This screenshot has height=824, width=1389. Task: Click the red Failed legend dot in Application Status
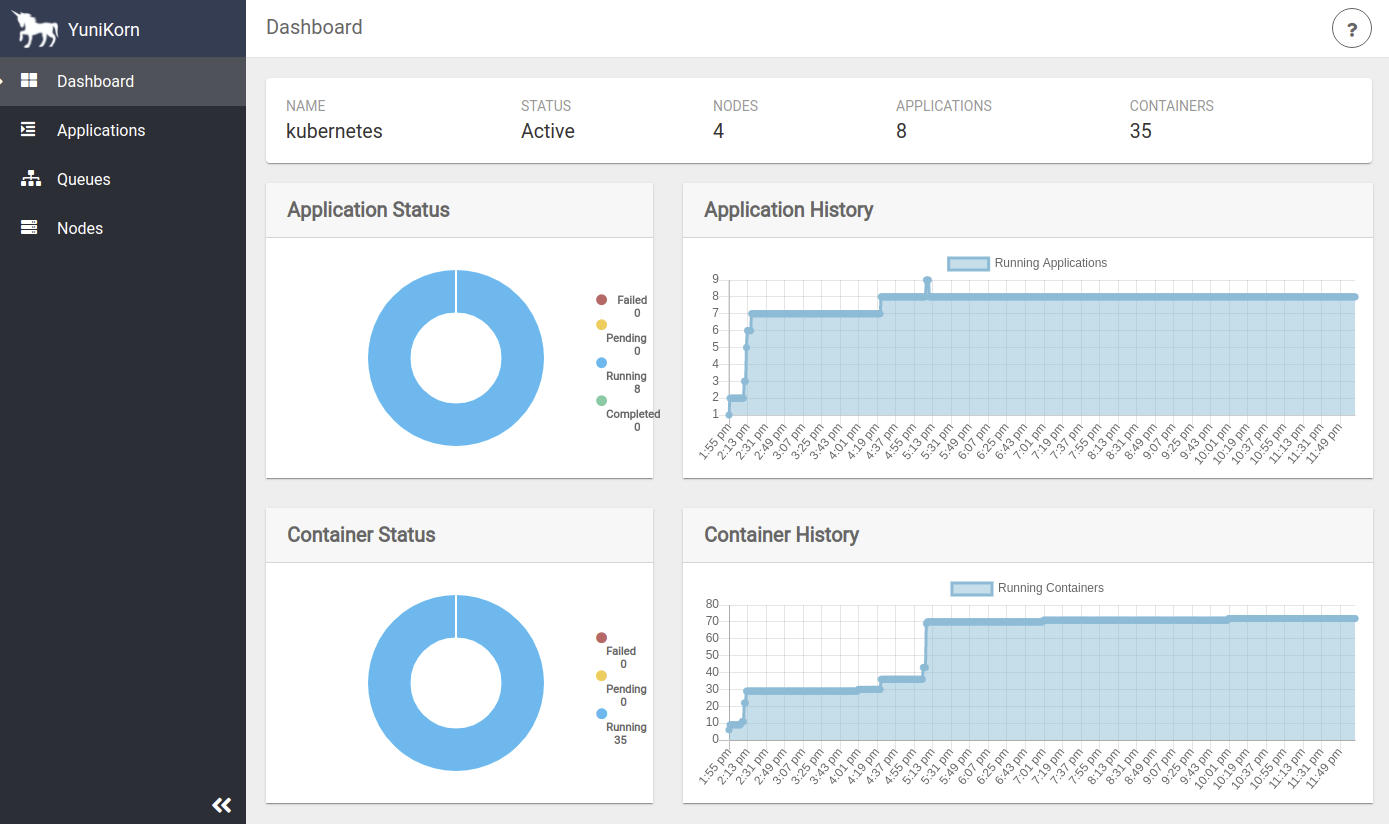[x=601, y=299]
